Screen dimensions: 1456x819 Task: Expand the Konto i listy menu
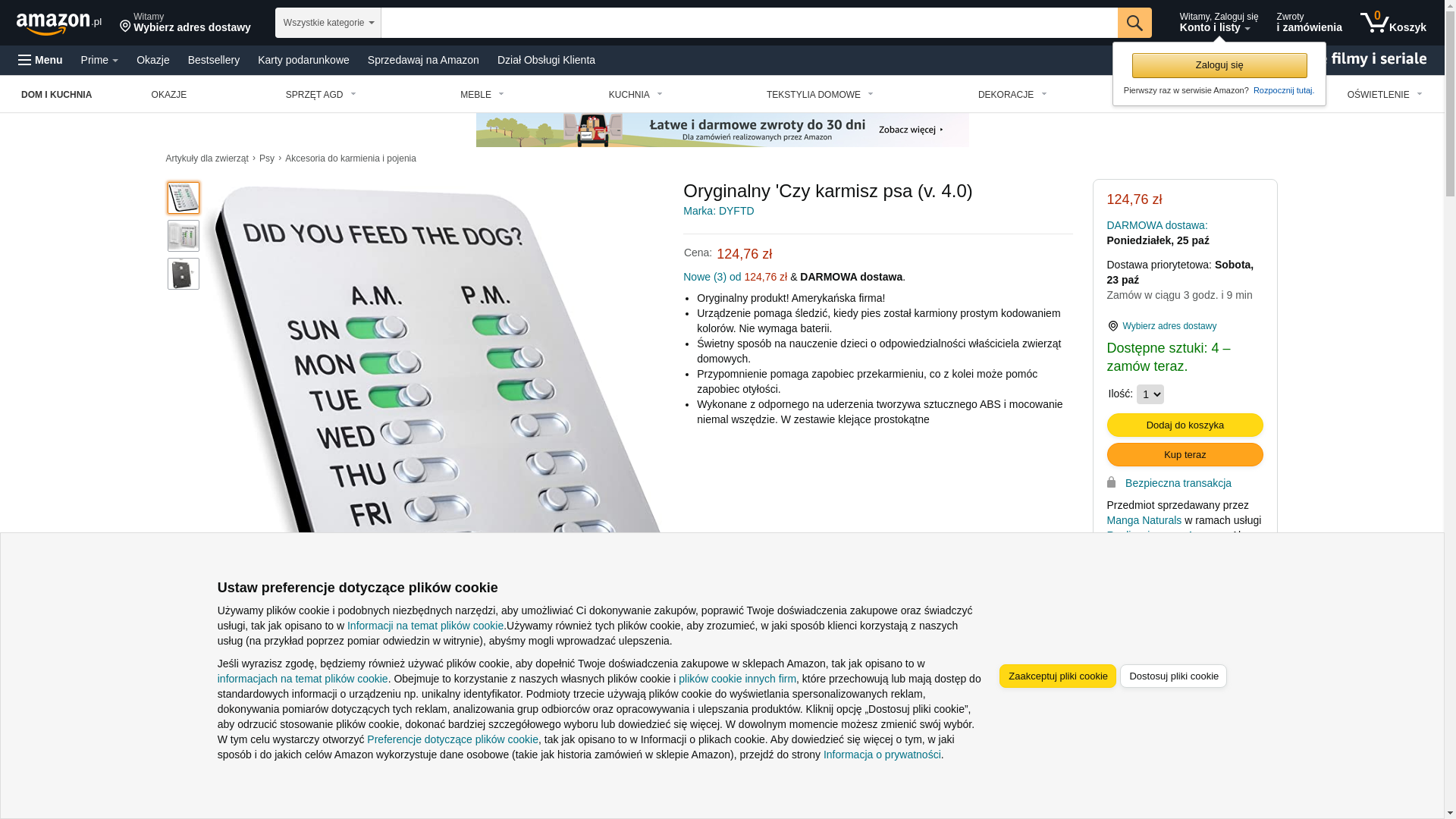click(x=1219, y=23)
